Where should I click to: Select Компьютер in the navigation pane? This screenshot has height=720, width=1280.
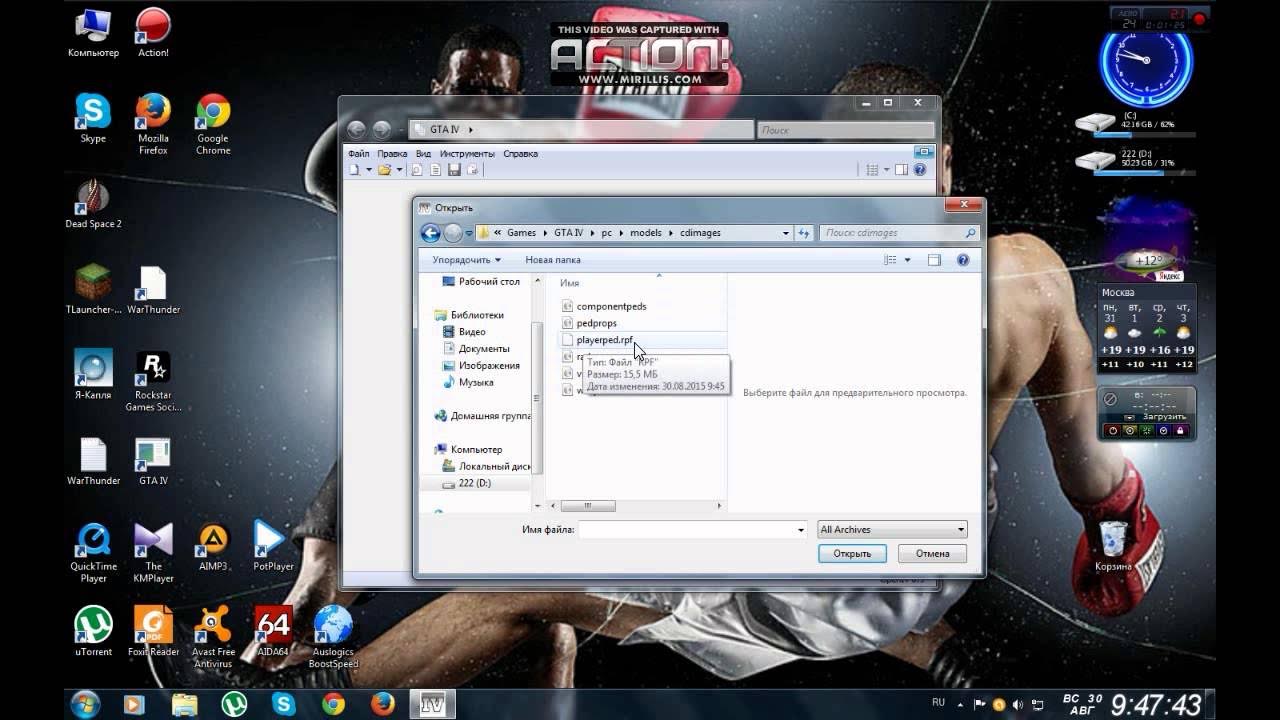coord(468,450)
